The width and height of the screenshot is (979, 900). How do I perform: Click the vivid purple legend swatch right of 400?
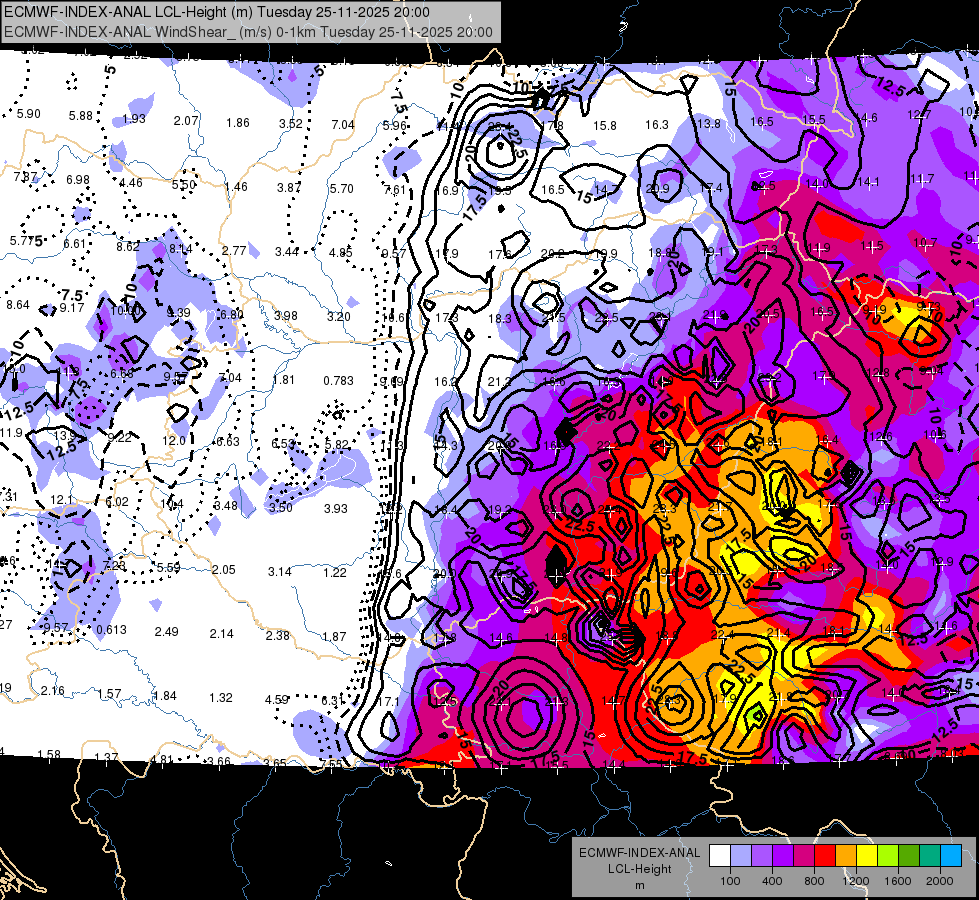(x=783, y=855)
